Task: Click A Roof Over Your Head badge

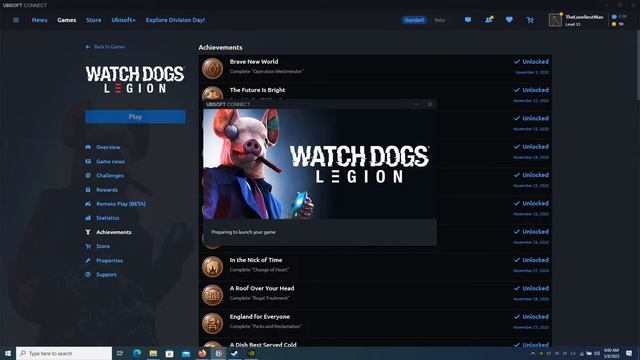Action: pyautogui.click(x=212, y=295)
